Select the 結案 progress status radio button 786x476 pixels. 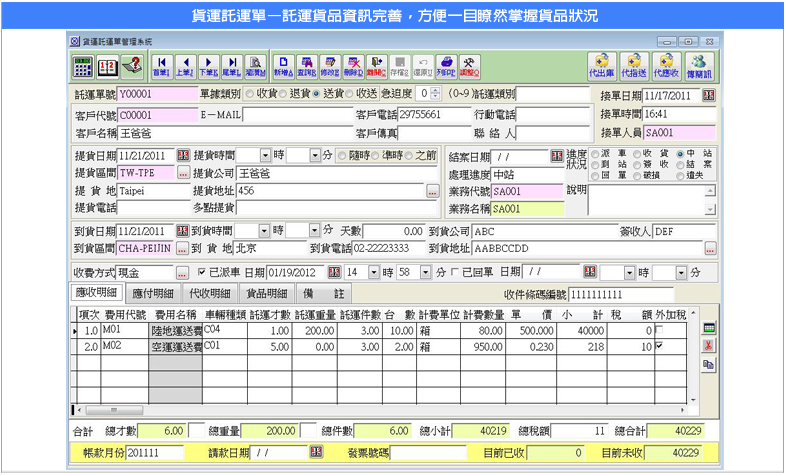[682, 164]
